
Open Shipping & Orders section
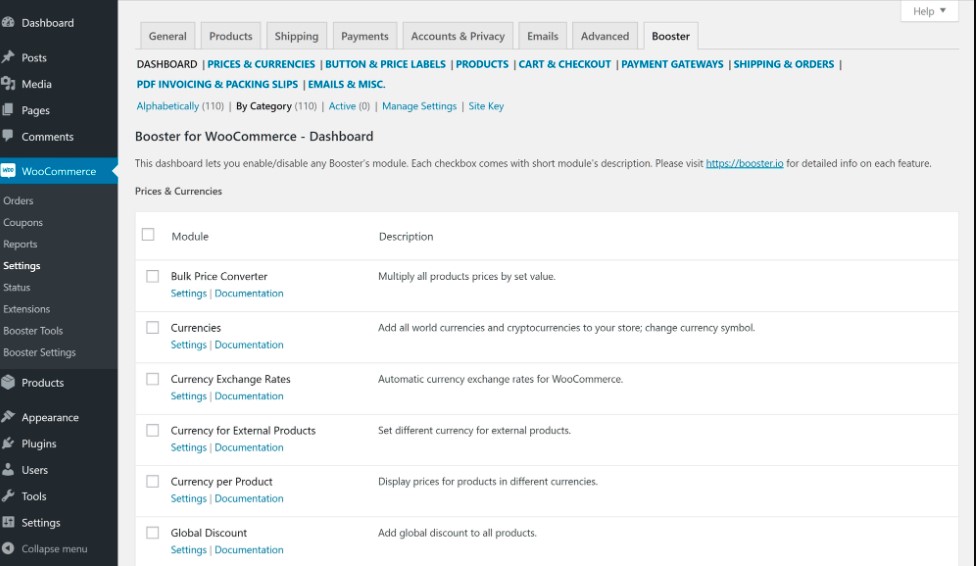[784, 64]
